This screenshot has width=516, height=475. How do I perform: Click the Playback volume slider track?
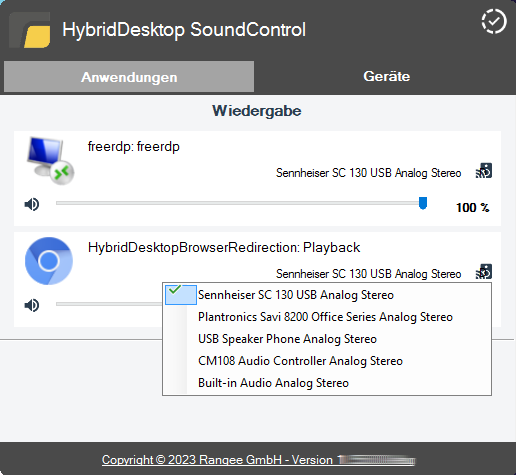(109, 304)
